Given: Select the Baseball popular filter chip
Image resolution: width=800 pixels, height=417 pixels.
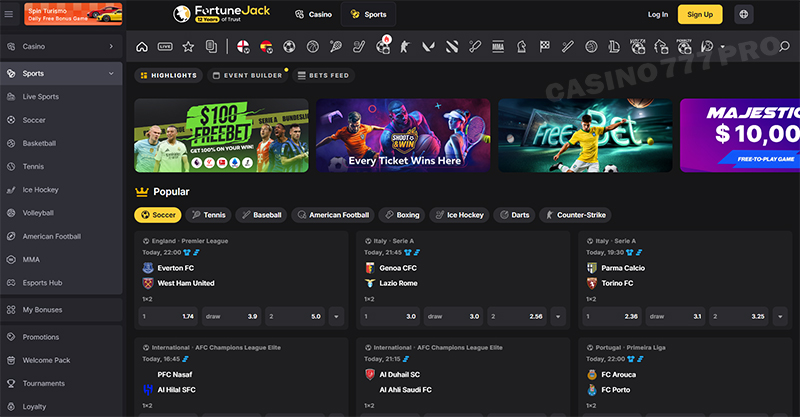Looking at the screenshot, I should (261, 215).
